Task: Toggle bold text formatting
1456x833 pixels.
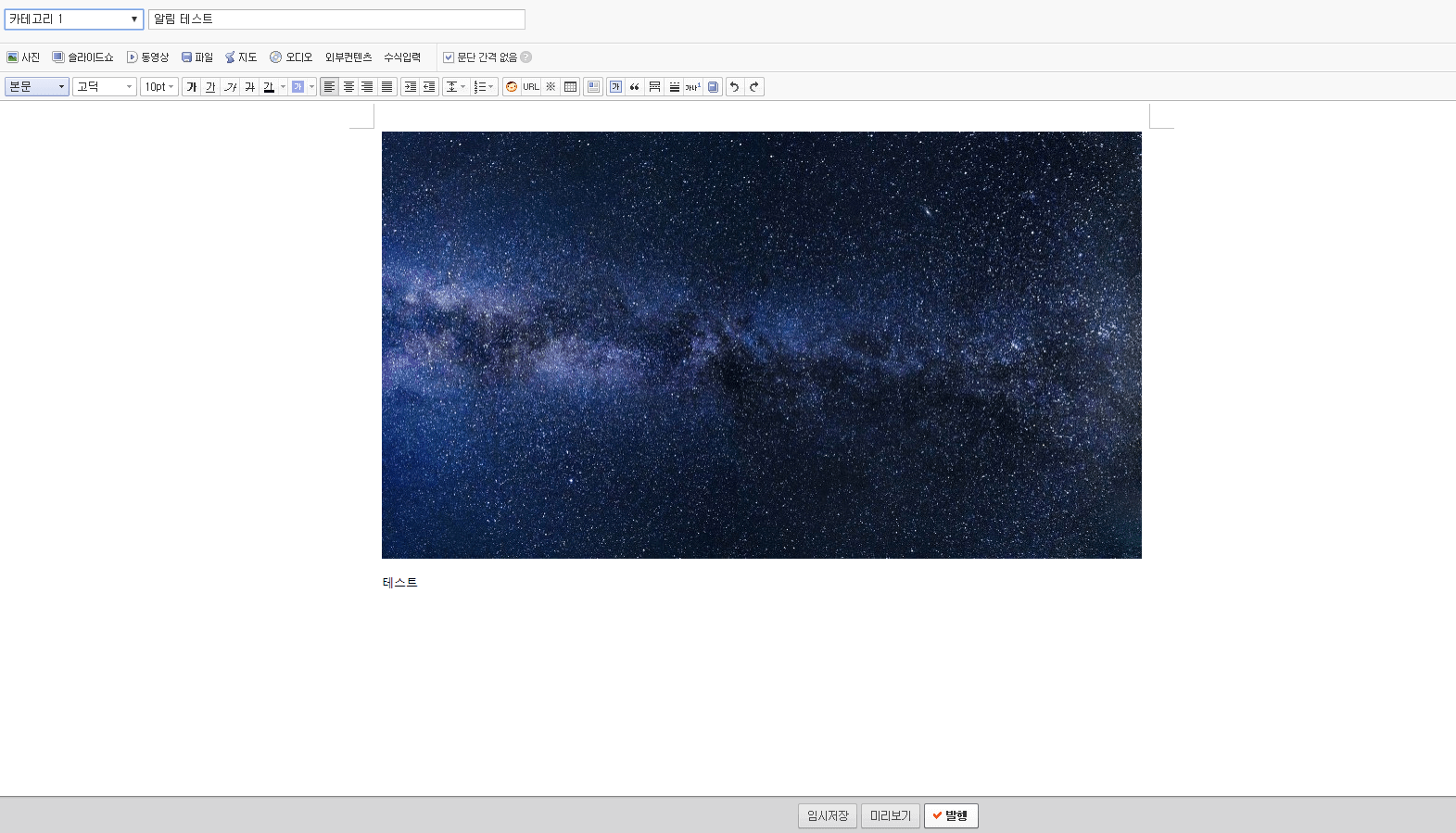Action: (x=192, y=87)
